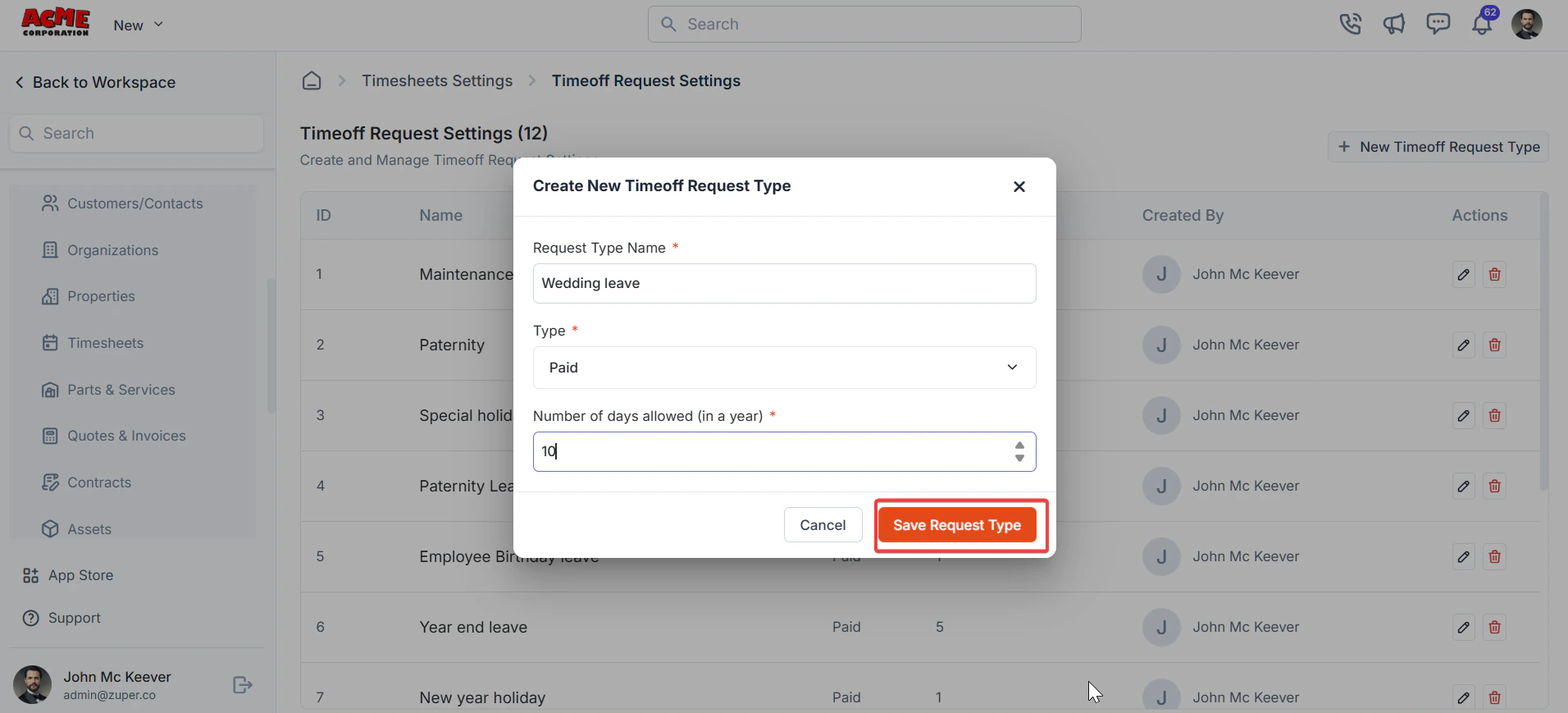Click Save Request Type button
The width and height of the screenshot is (1568, 713).
[x=957, y=525]
